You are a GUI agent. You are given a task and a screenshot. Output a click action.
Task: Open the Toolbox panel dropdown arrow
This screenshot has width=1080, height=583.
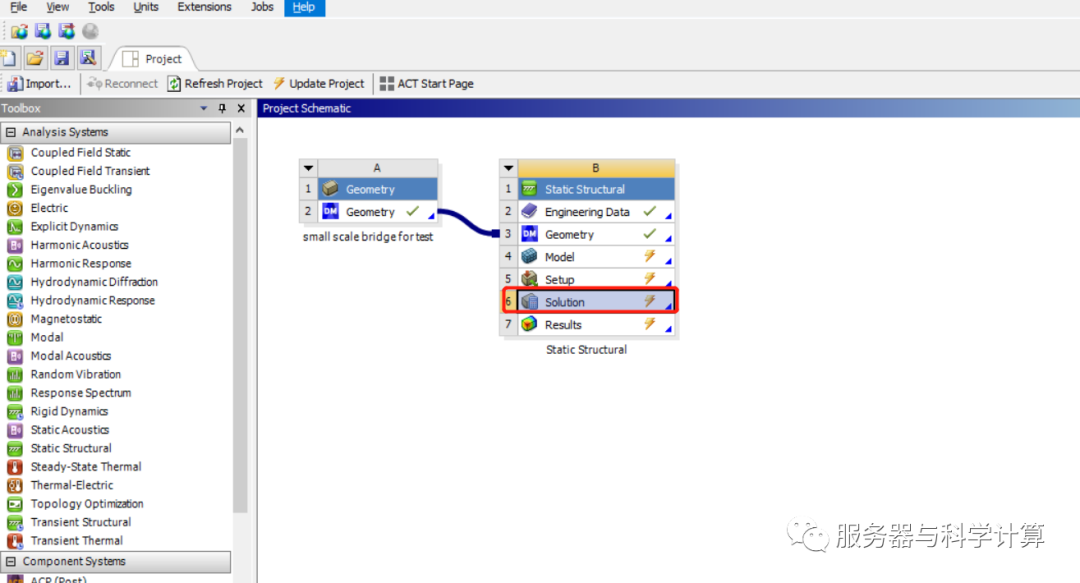tap(203, 108)
